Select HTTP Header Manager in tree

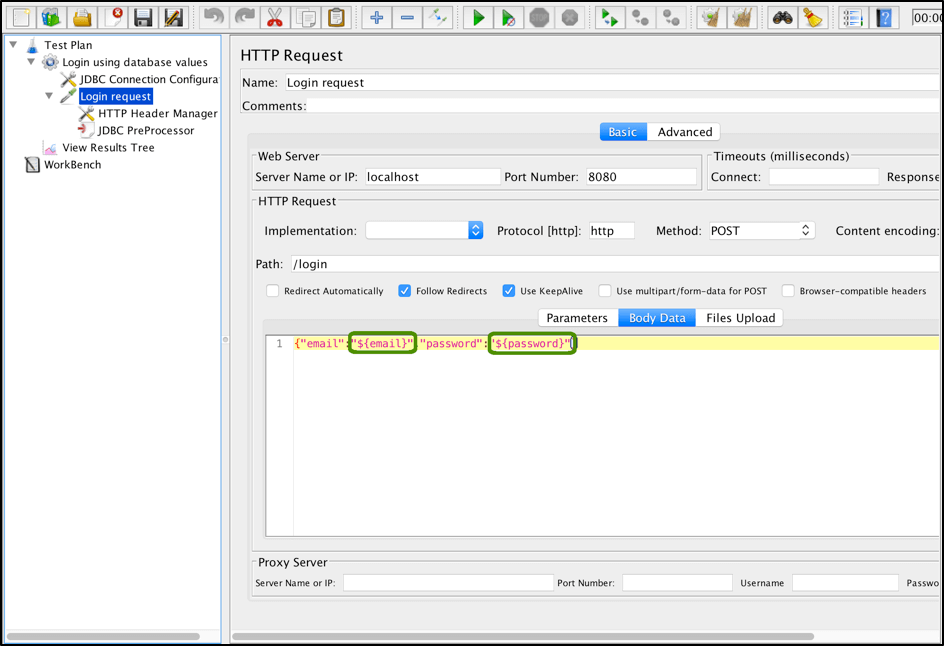pyautogui.click(x=158, y=113)
